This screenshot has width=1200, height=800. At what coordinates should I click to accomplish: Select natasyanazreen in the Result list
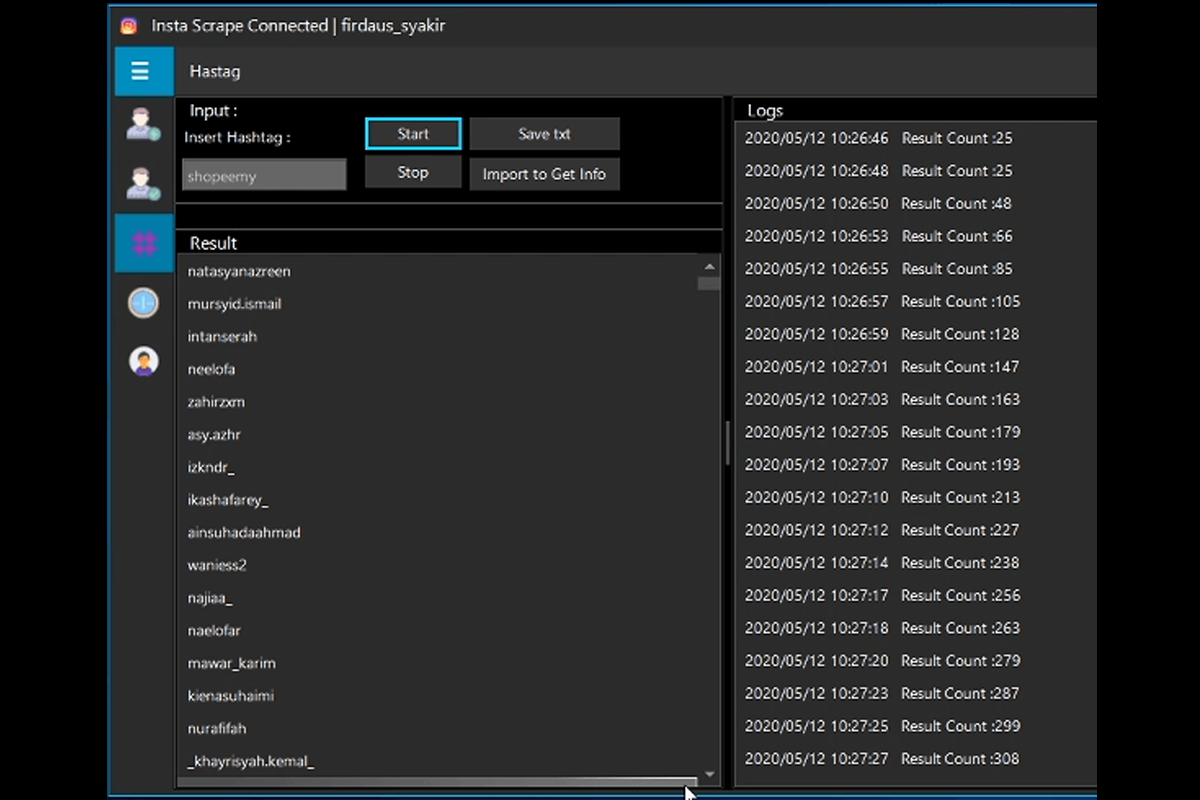(239, 271)
